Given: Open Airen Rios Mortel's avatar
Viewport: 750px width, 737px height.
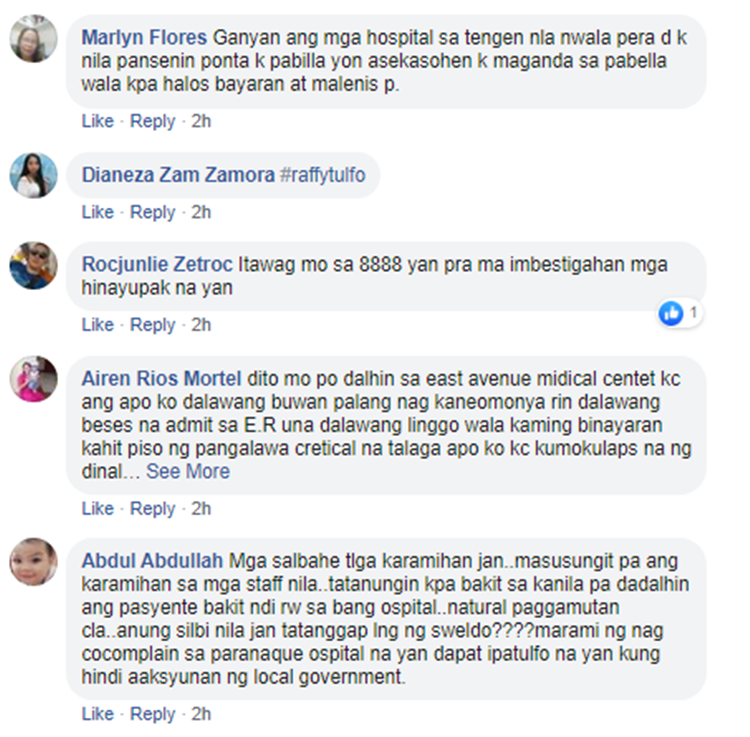Looking at the screenshot, I should pyautogui.click(x=33, y=379).
